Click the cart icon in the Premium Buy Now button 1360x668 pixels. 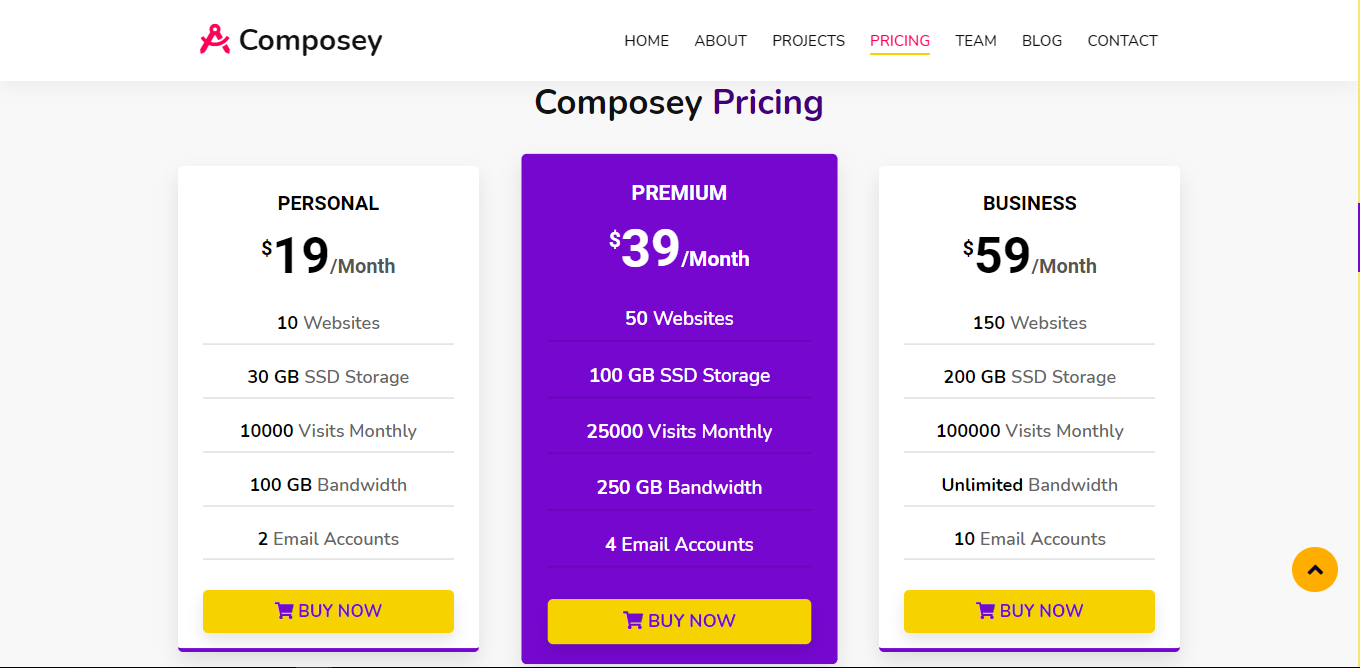633,621
